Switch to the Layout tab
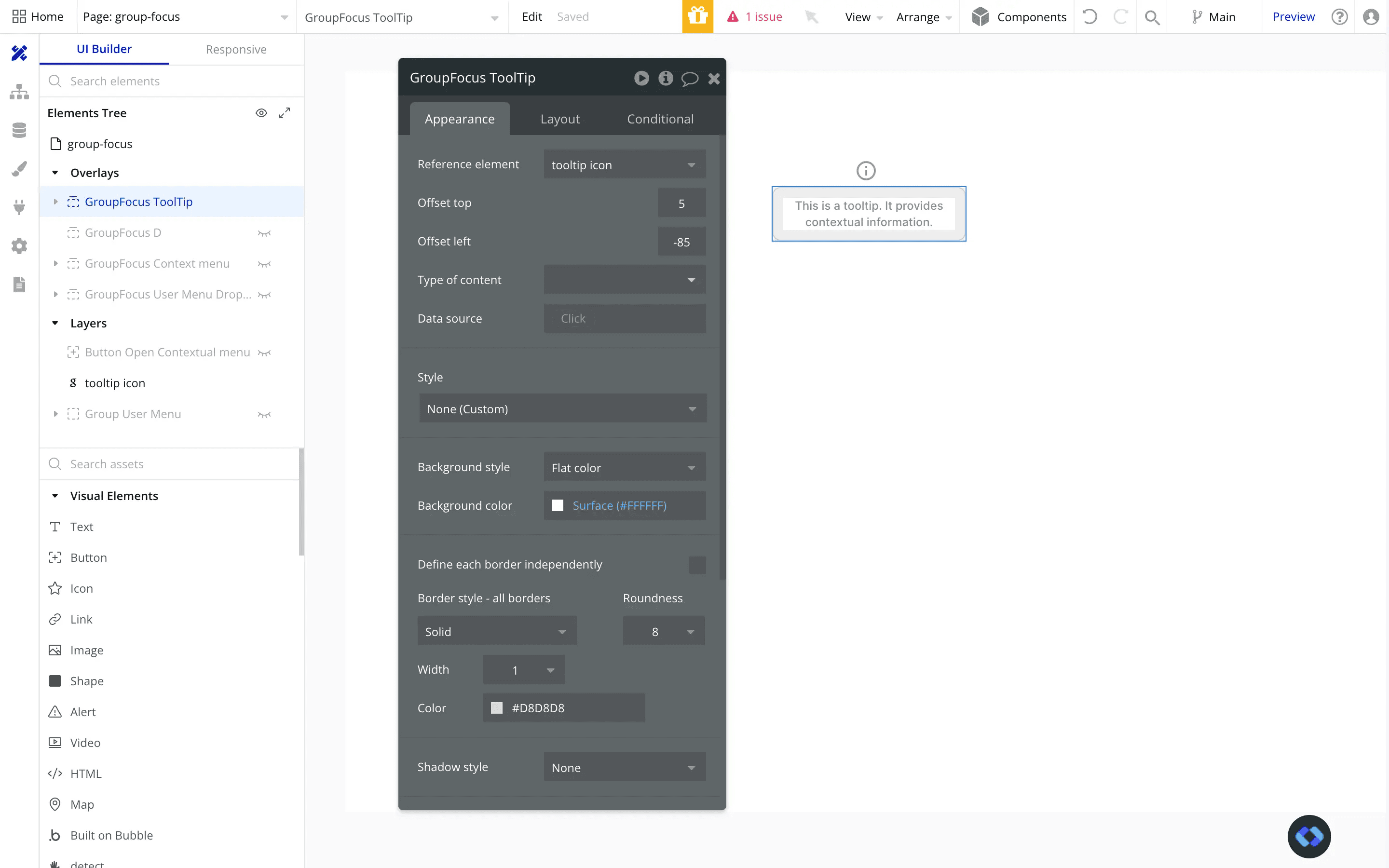The height and width of the screenshot is (868, 1389). tap(559, 119)
